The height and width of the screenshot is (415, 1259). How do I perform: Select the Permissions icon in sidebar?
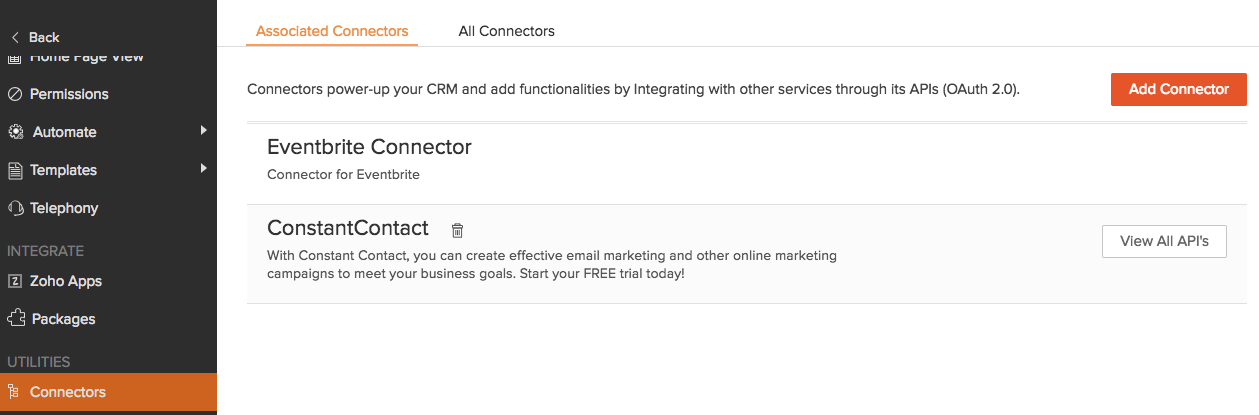click(15, 94)
